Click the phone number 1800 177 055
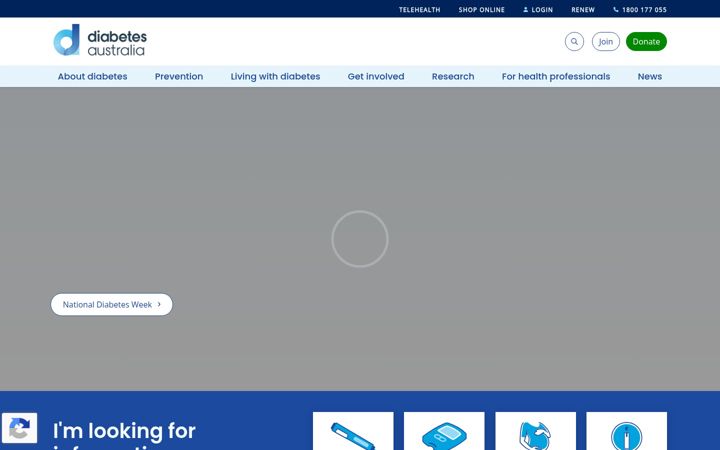720x450 pixels. pos(640,10)
